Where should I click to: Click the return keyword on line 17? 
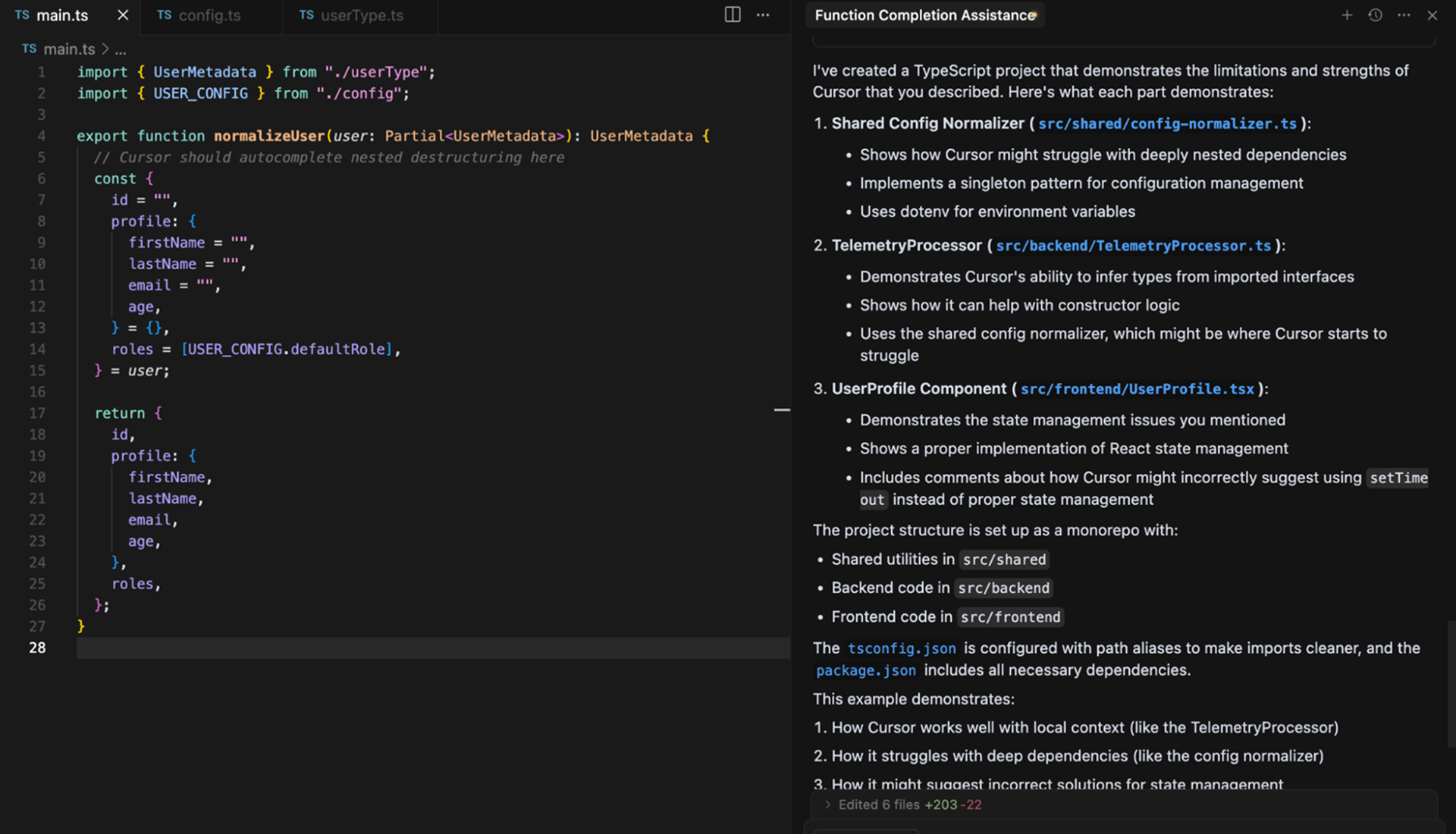[119, 413]
